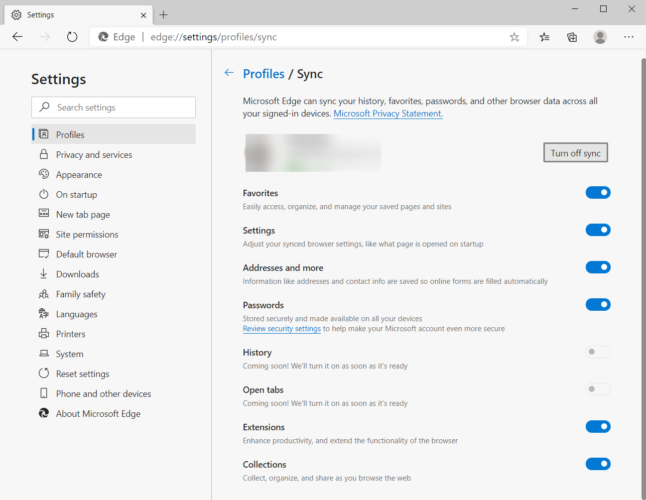Click the Default browser icon
The image size is (646, 500).
[x=44, y=253]
